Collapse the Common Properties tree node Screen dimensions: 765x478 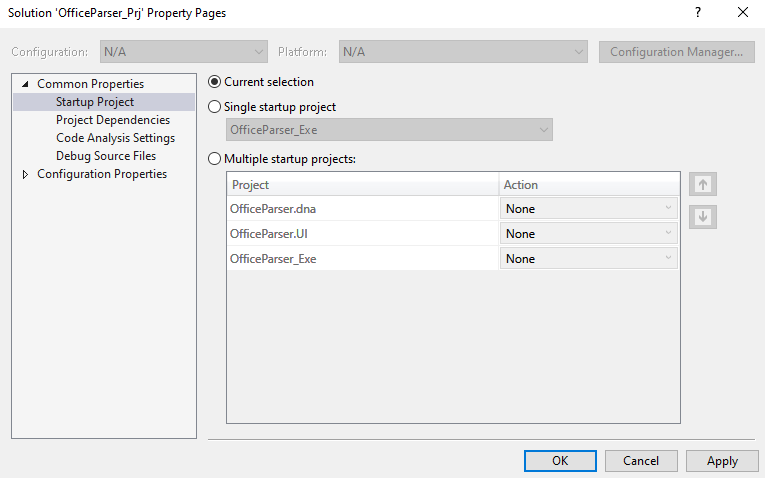tap(25, 84)
